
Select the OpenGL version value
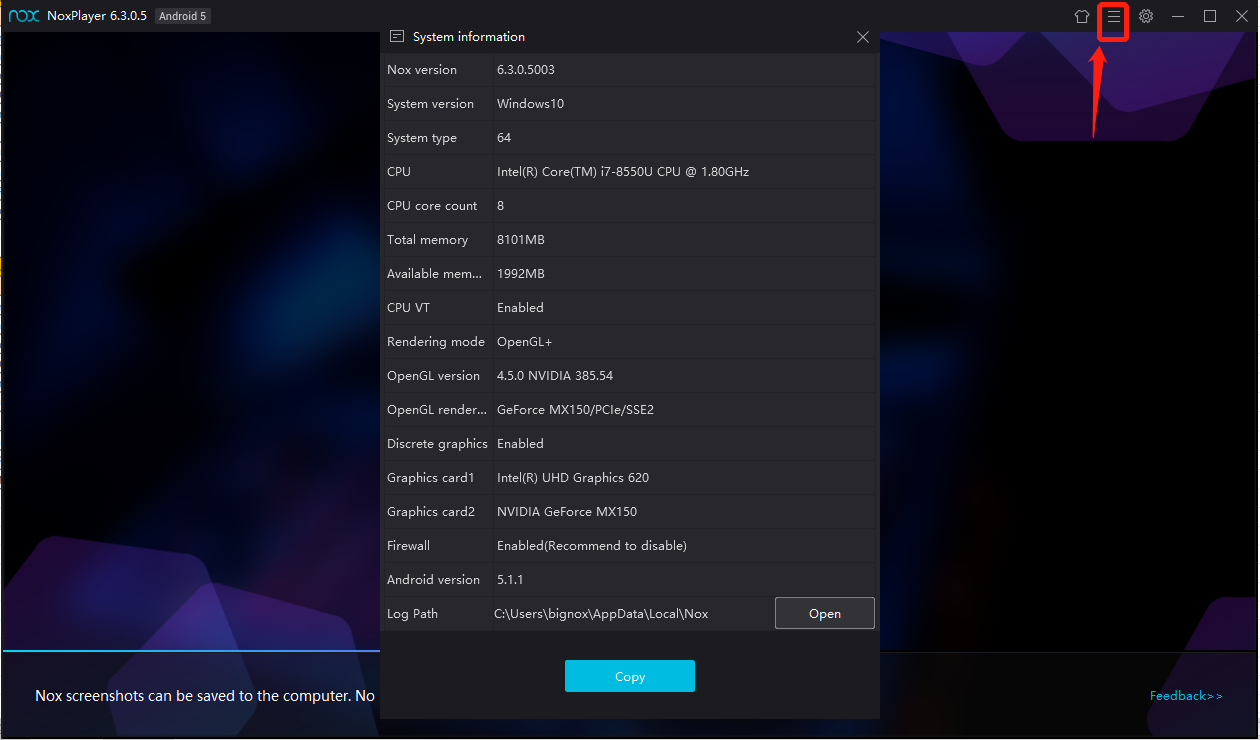point(555,376)
